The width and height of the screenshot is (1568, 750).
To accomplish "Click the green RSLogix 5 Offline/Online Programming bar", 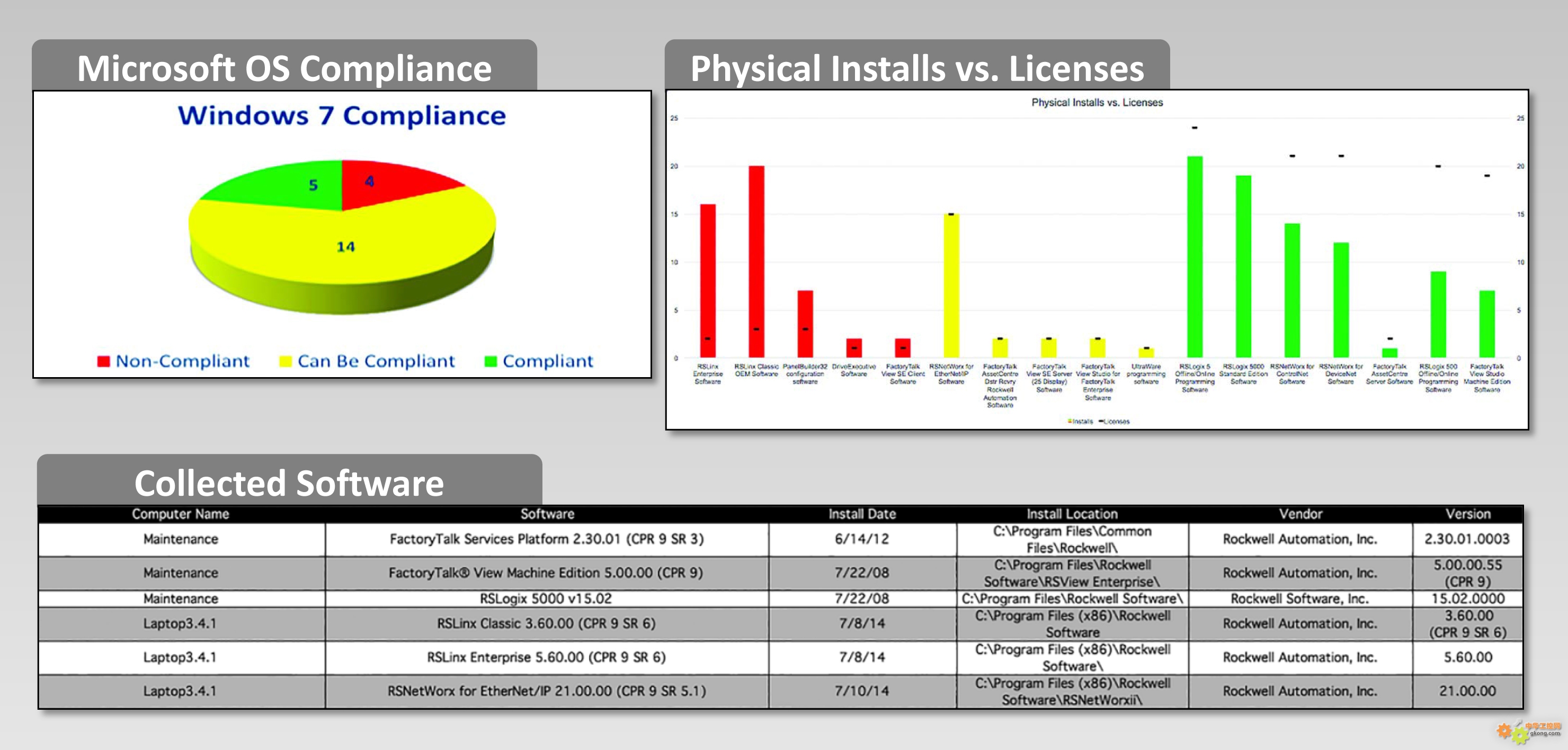I will point(1194,257).
